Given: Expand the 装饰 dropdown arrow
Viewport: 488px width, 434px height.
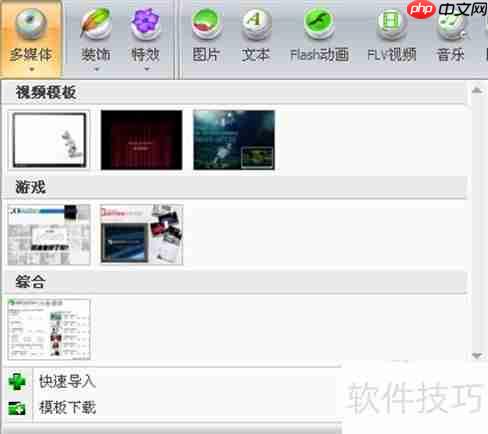Looking at the screenshot, I should tap(97, 69).
